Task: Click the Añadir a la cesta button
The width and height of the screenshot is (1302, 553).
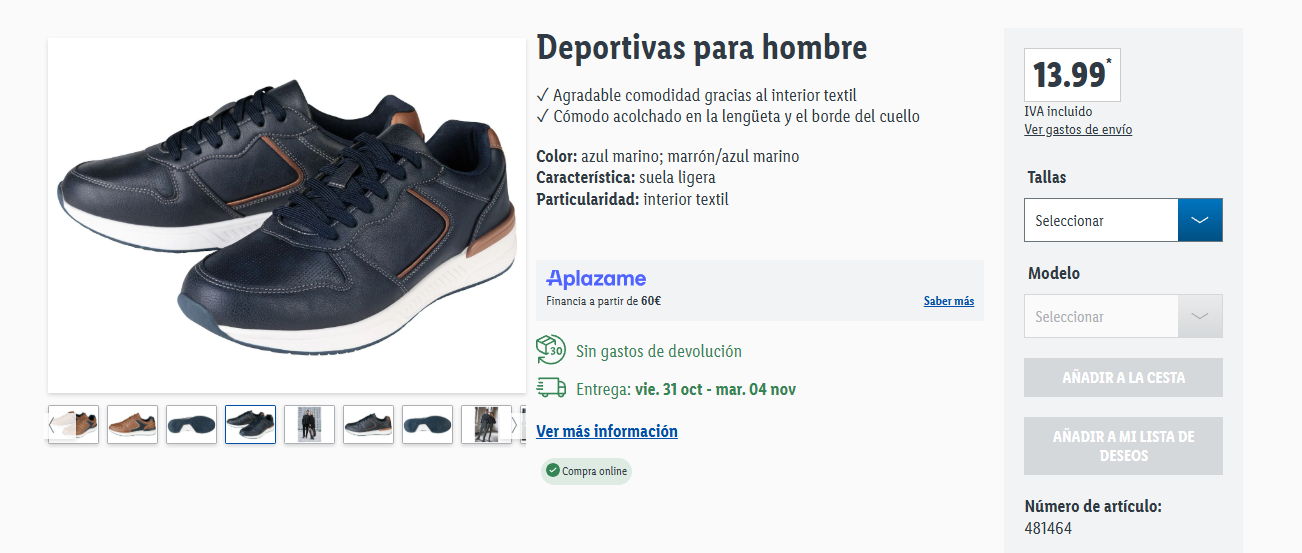Action: tap(1123, 378)
